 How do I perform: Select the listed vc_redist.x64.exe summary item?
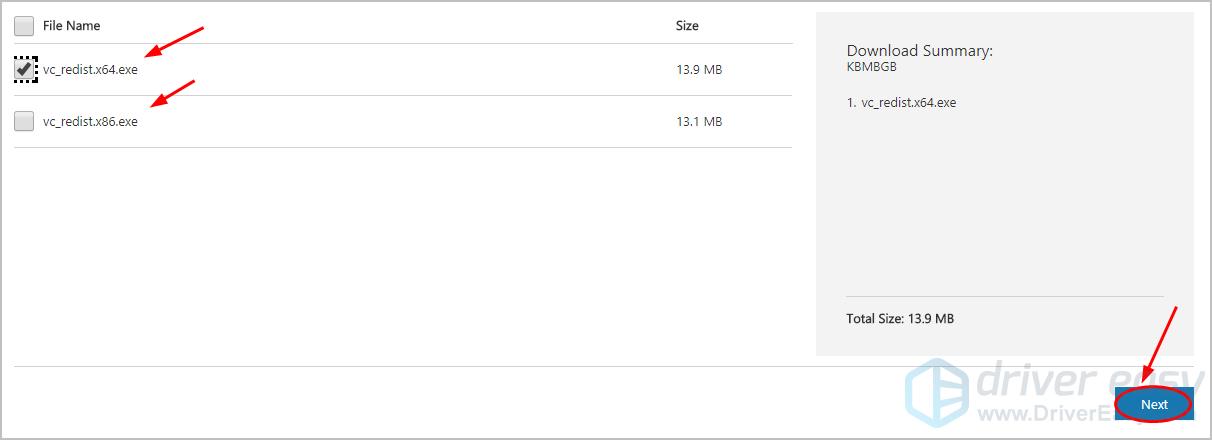tap(901, 102)
